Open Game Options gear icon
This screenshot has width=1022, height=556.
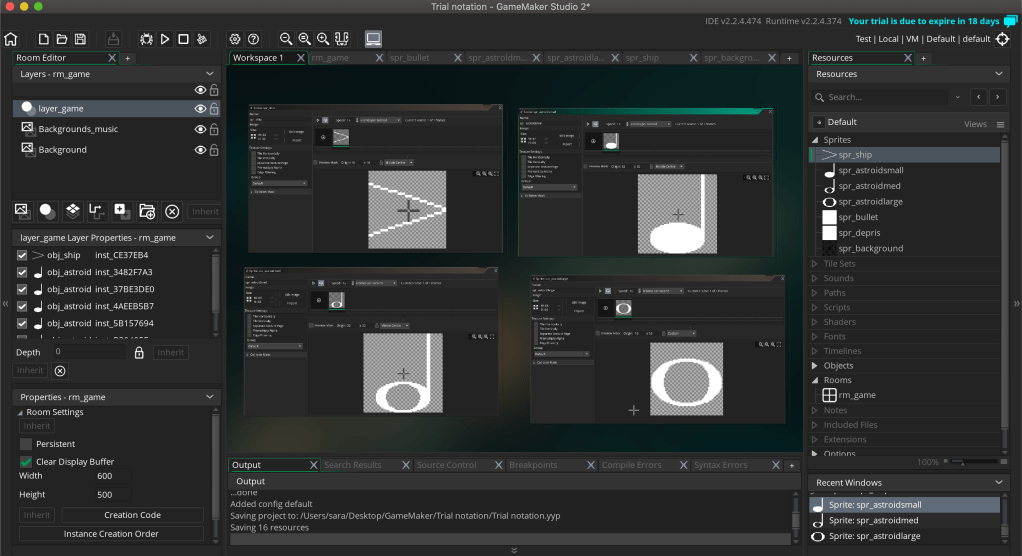click(235, 39)
